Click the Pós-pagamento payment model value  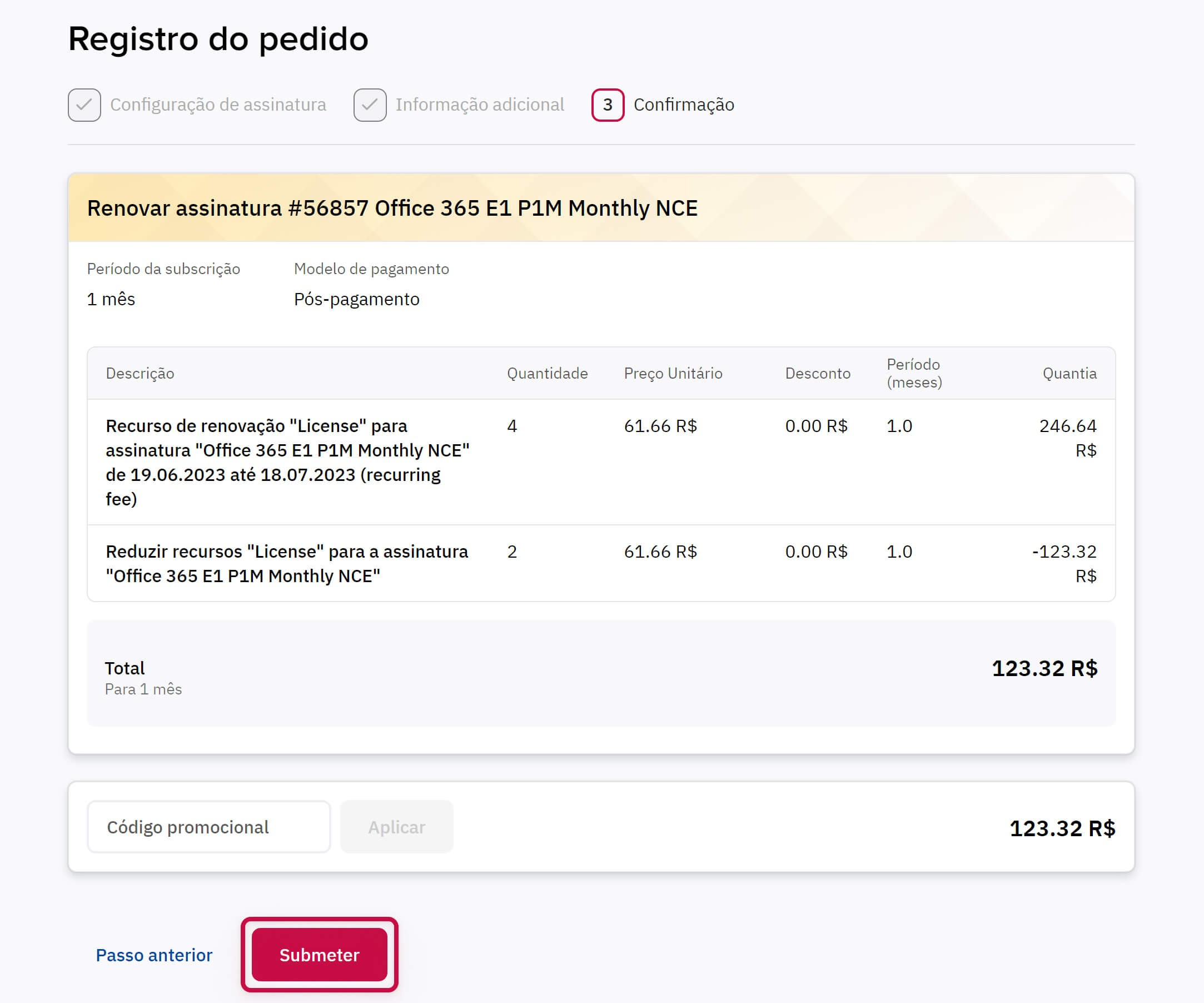pos(357,299)
